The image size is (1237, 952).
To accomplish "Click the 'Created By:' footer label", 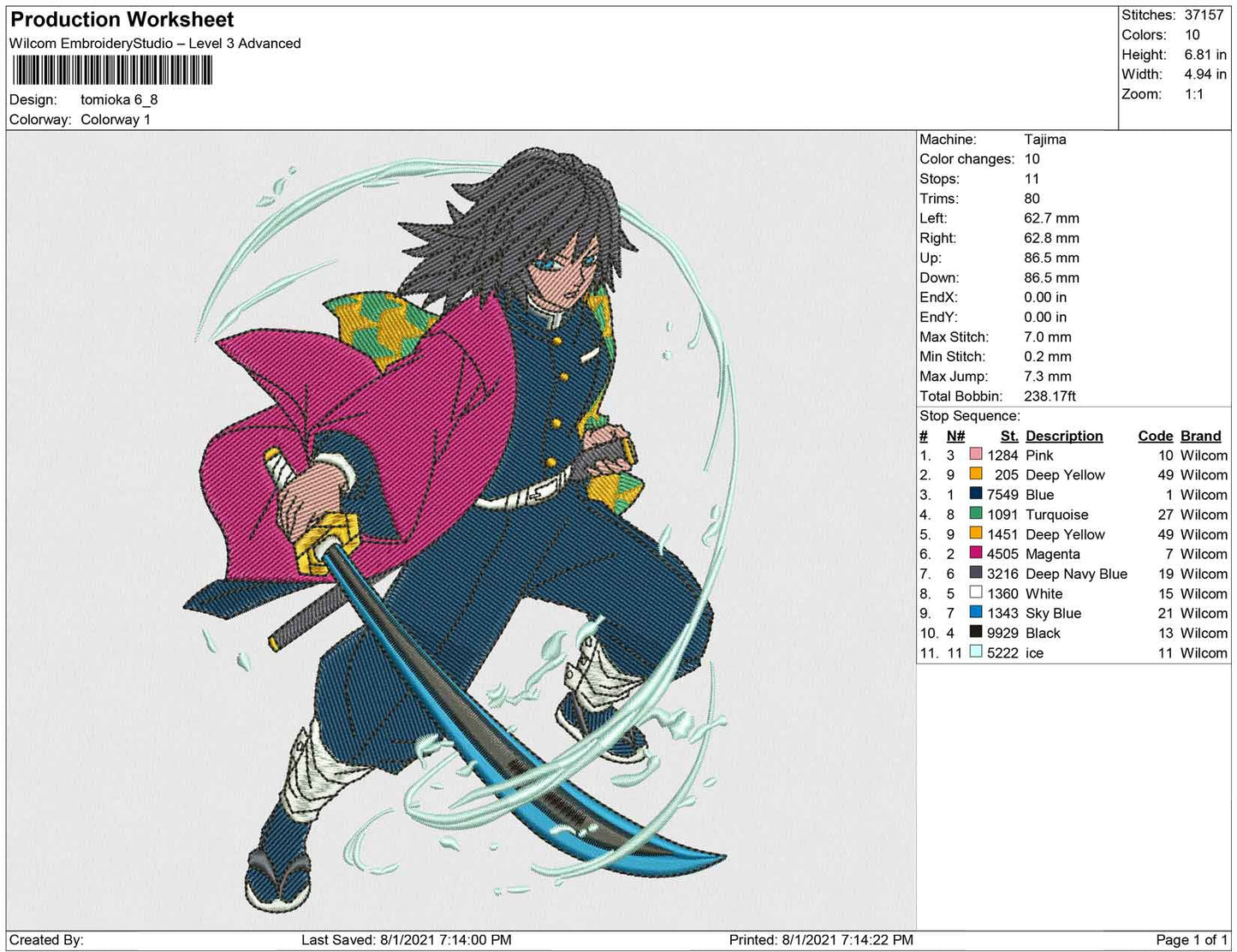I will 46,940.
